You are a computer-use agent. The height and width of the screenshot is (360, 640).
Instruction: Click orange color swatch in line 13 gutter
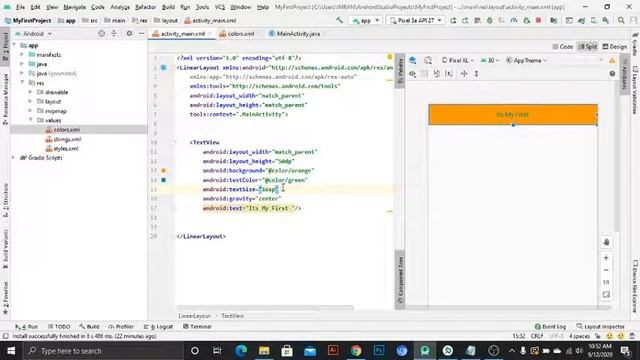tap(164, 171)
